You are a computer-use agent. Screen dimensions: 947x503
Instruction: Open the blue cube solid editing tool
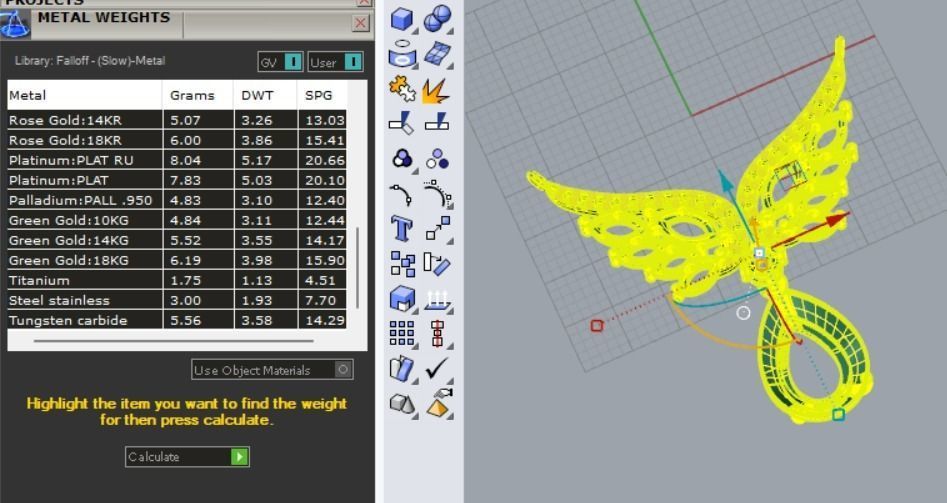[402, 299]
